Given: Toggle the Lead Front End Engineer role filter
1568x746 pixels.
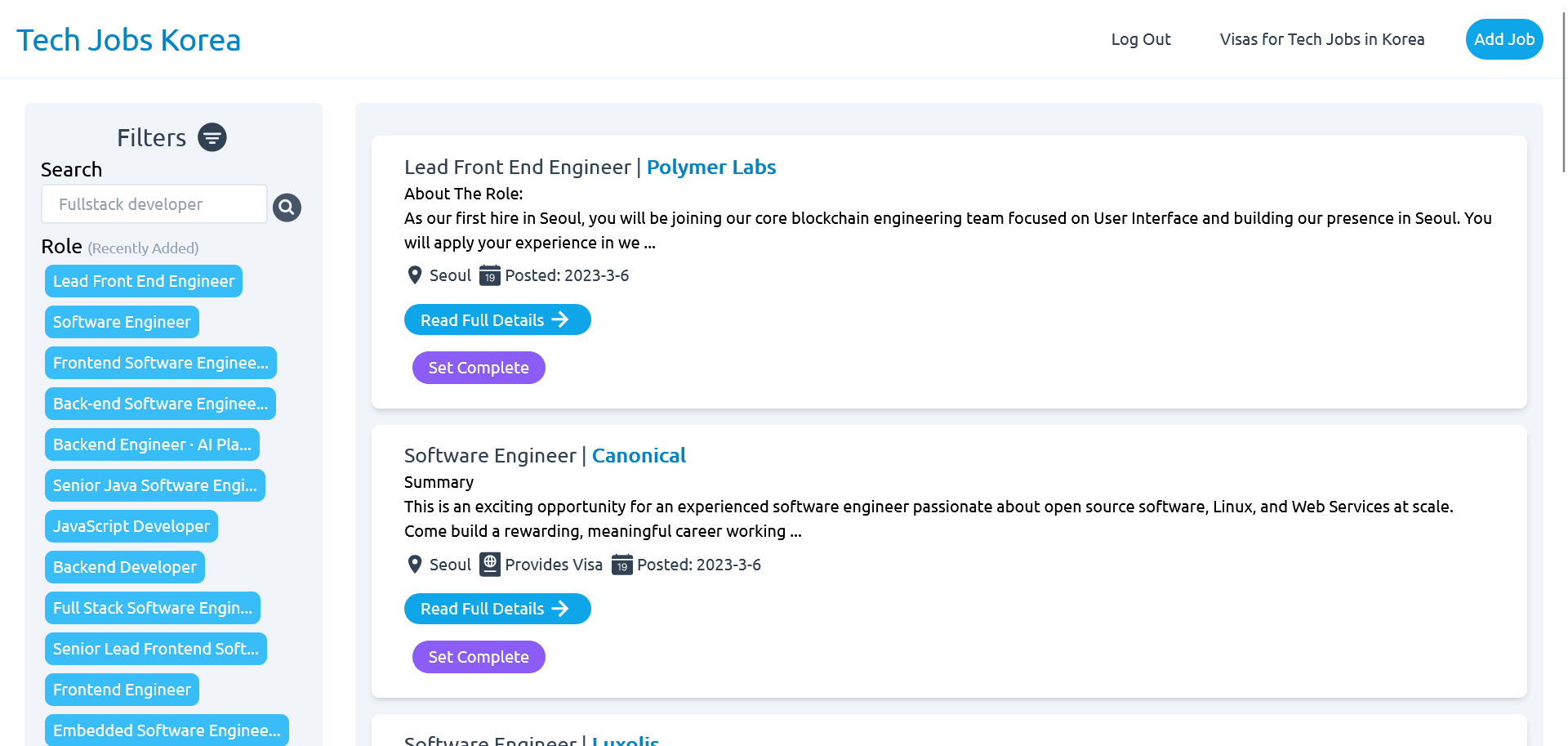Looking at the screenshot, I should (x=143, y=281).
